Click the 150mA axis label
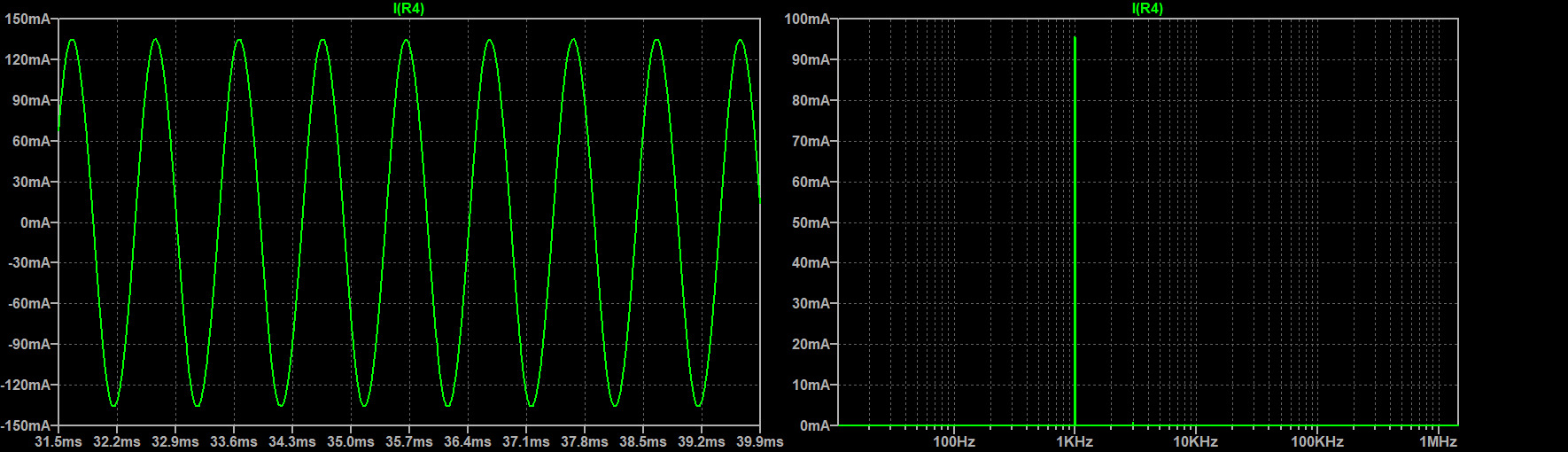The height and width of the screenshot is (452, 1568). [x=27, y=19]
